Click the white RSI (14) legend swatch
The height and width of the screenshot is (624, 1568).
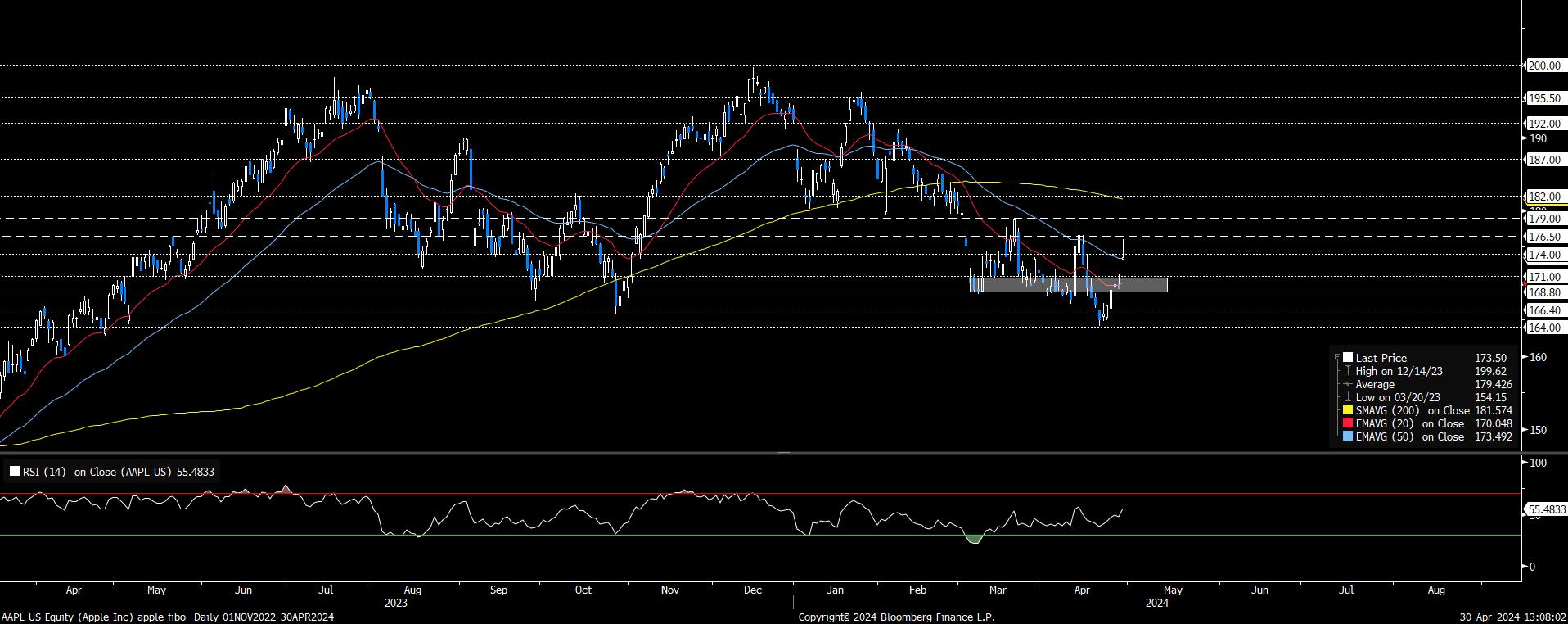15,472
